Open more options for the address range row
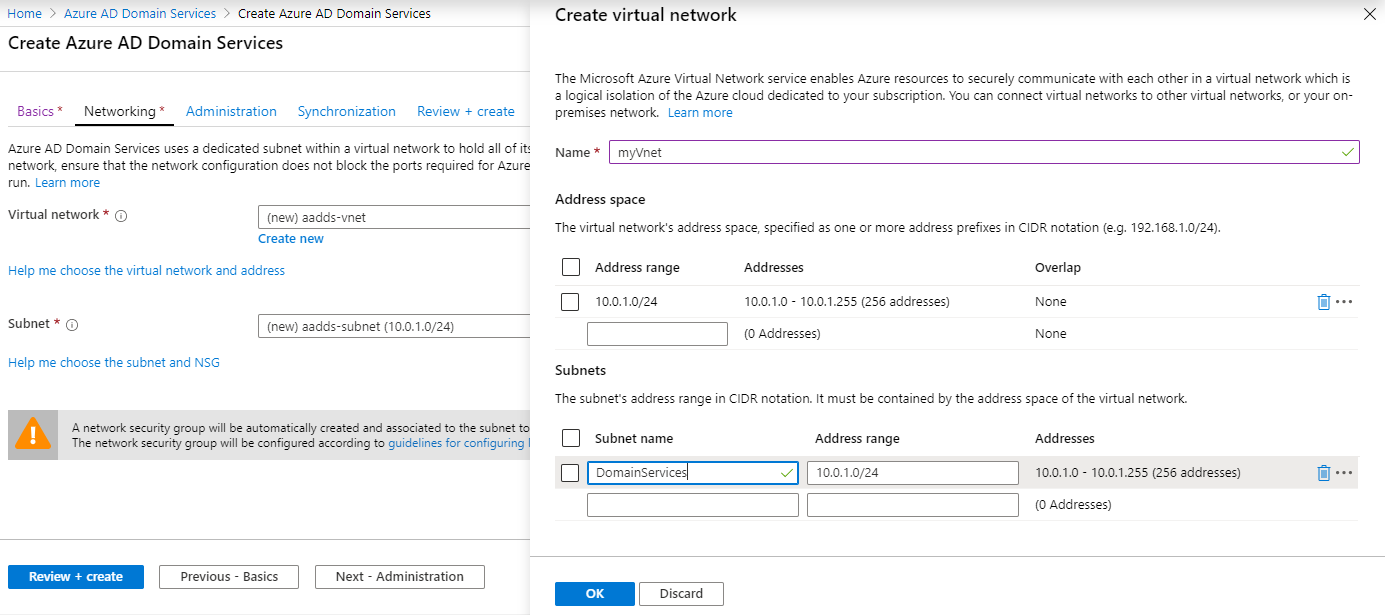The height and width of the screenshot is (615, 1385). point(1344,302)
